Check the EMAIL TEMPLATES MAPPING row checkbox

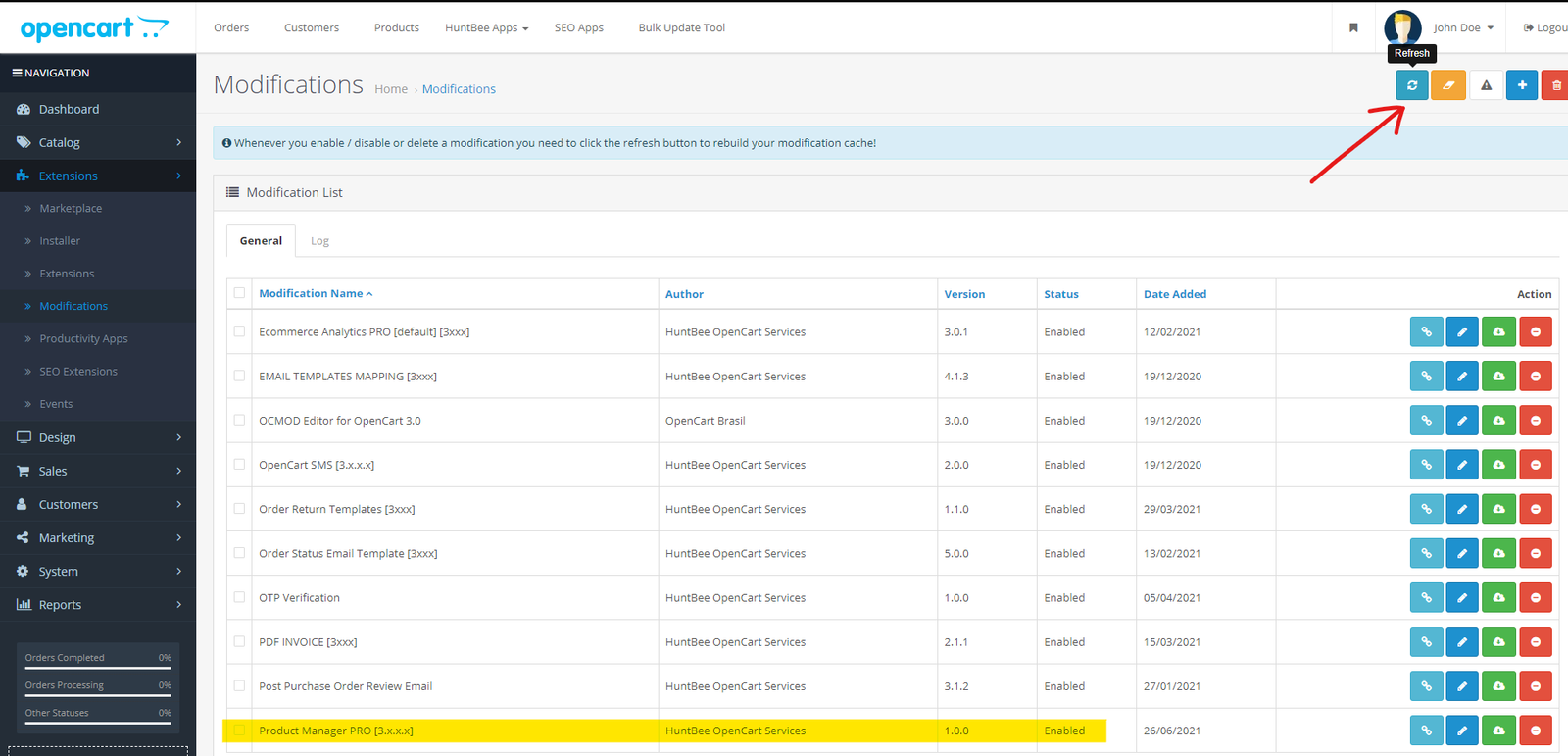pos(239,376)
